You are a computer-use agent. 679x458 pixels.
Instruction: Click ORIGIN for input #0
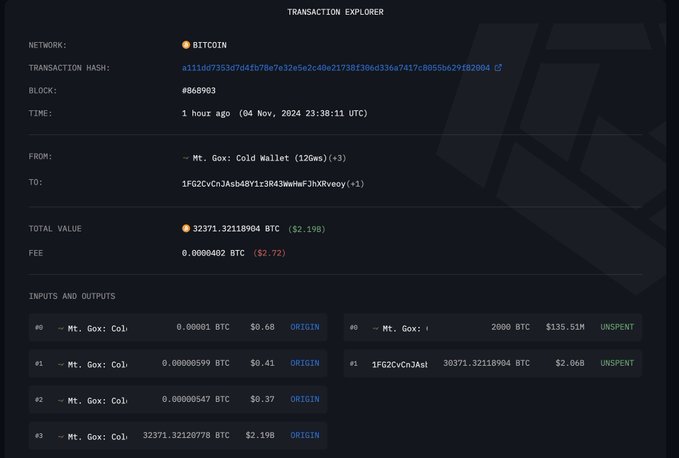(305, 327)
